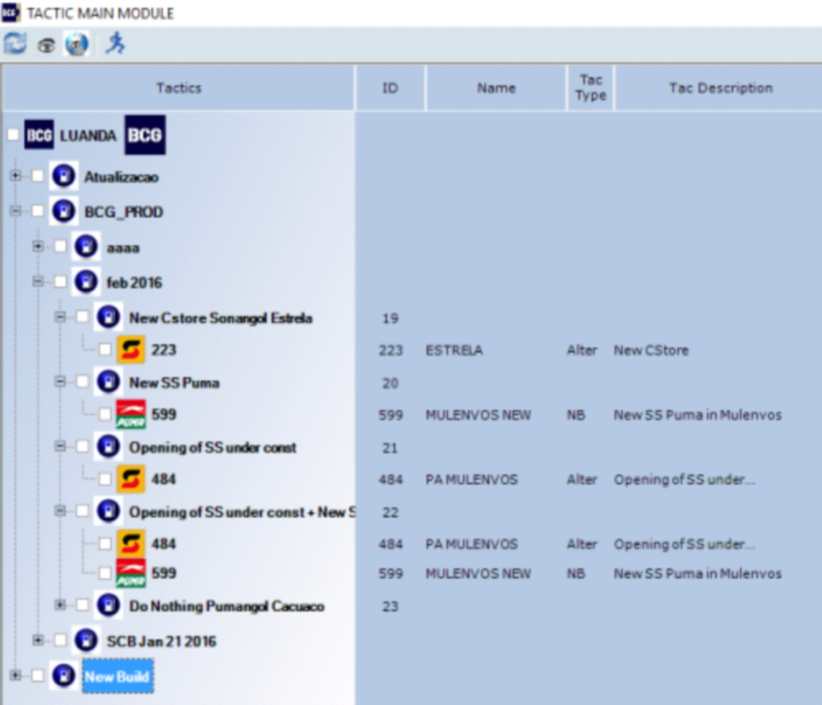This screenshot has width=822, height=705.
Task: Collapse the New Cstore Sonangol Estrela node
Action: coord(60,317)
